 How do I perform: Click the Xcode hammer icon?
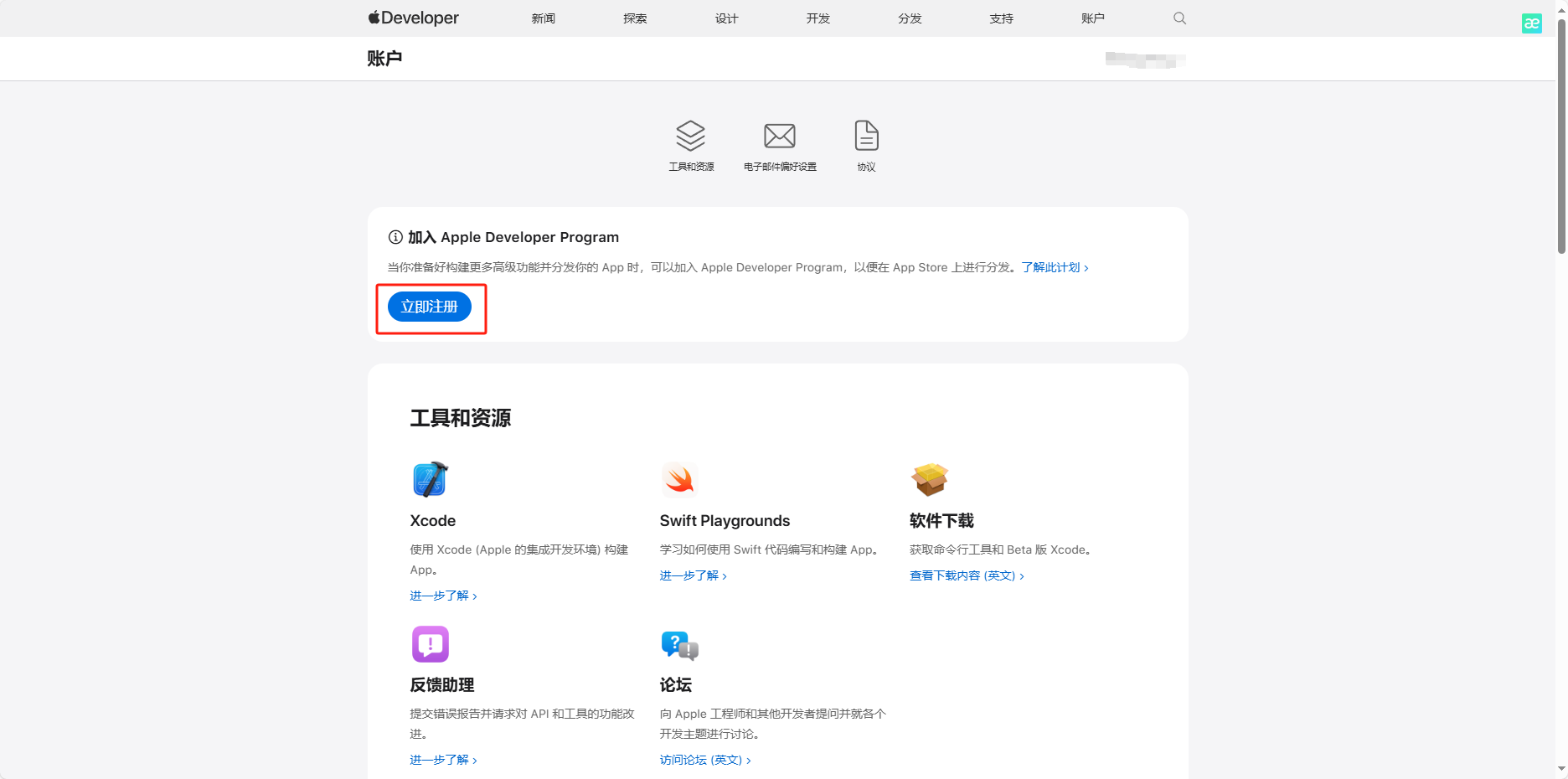(x=431, y=479)
